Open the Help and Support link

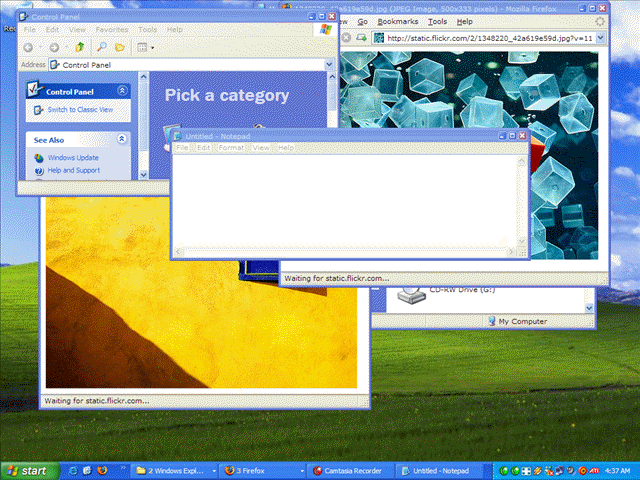pos(74,171)
